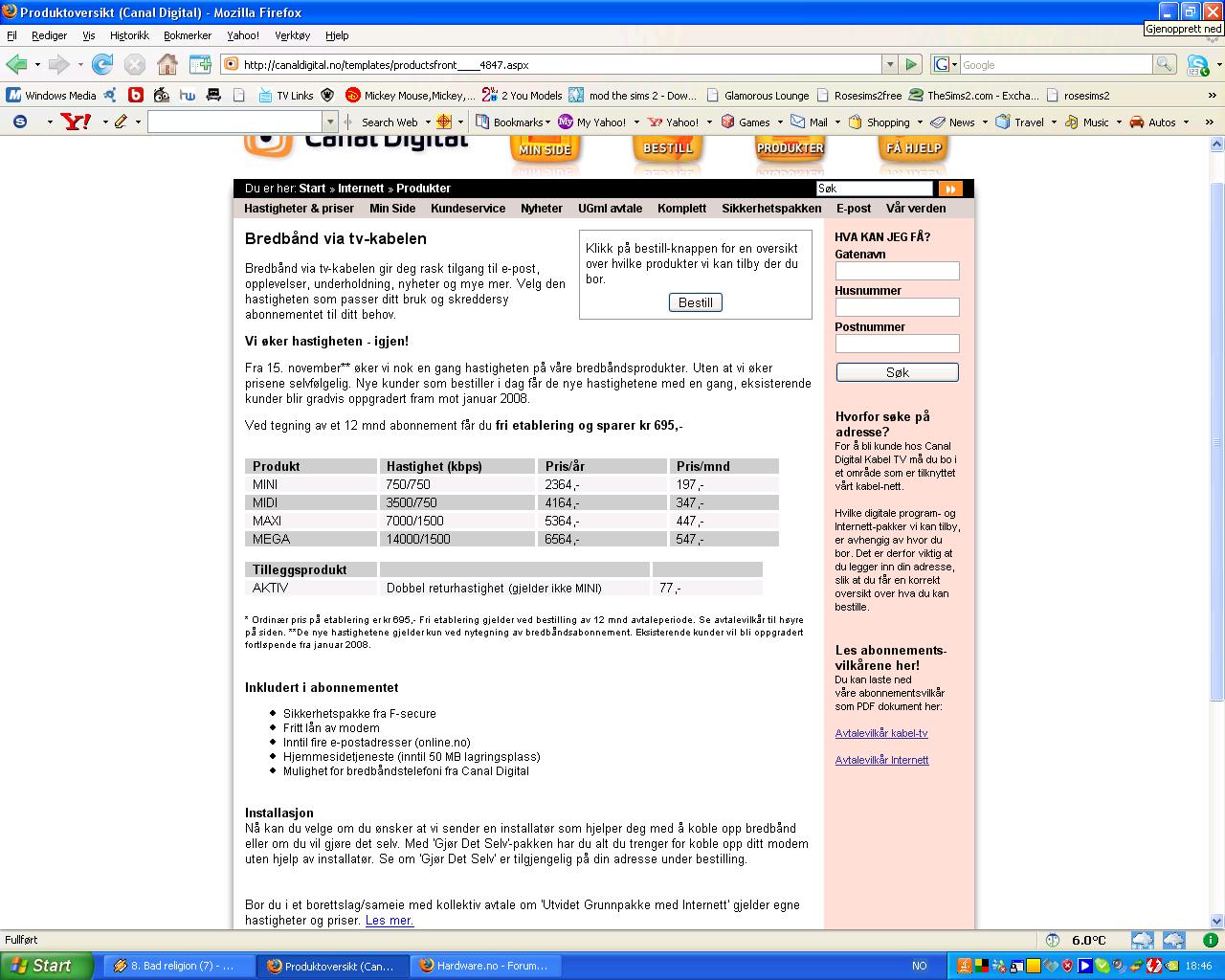This screenshot has height=980, width=1225.
Task: Open the address bar history dropdown
Action: tap(890, 64)
